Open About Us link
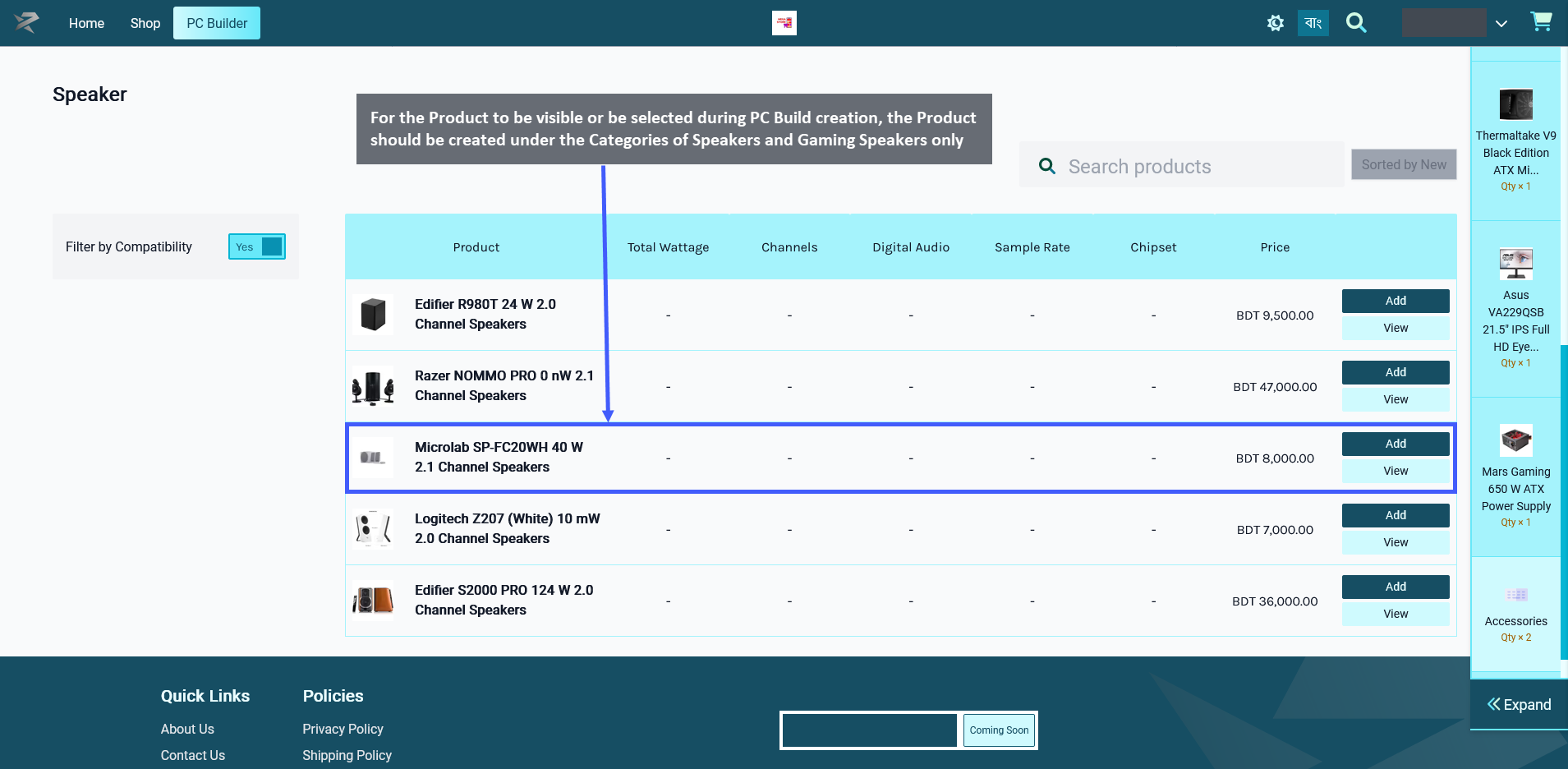The height and width of the screenshot is (769, 1568). [187, 729]
